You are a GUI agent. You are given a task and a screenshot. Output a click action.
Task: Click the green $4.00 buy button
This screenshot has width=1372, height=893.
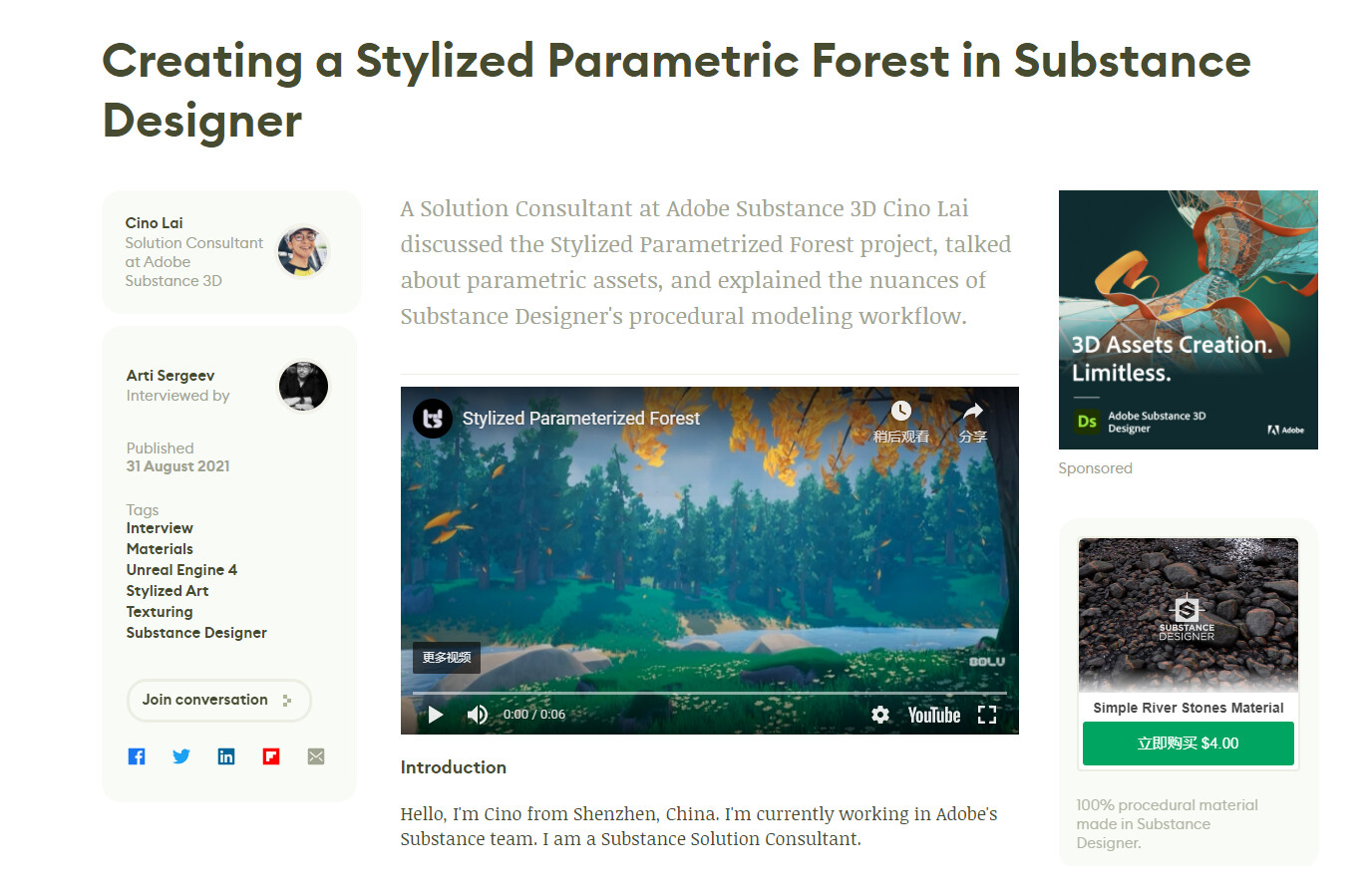coord(1189,744)
